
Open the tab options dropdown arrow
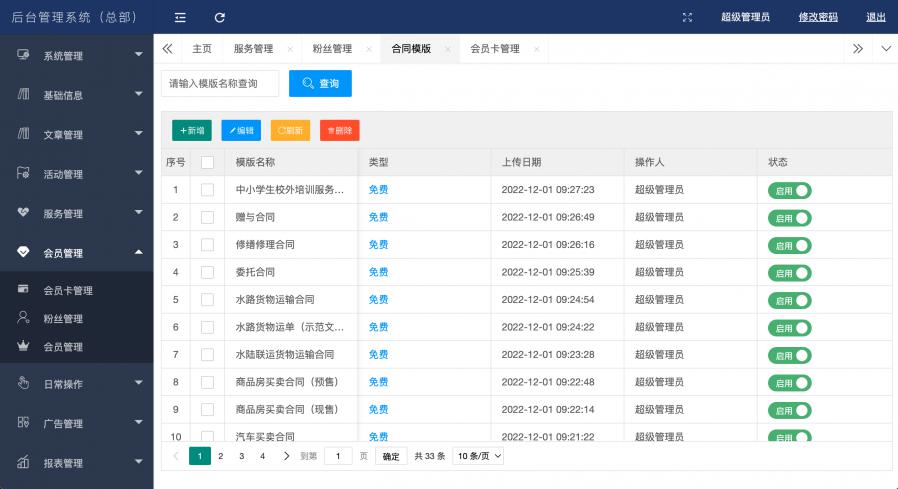coord(885,49)
